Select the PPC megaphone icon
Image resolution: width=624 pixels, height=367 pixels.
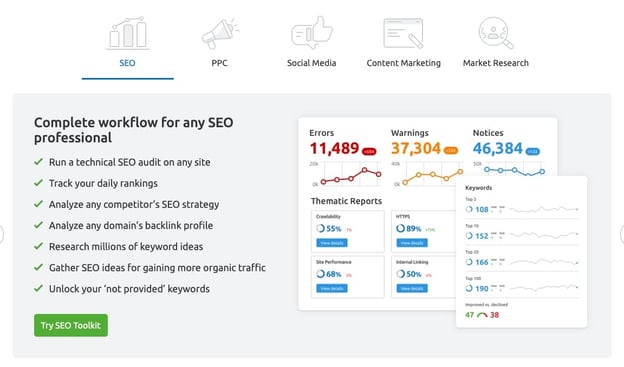pyautogui.click(x=220, y=33)
